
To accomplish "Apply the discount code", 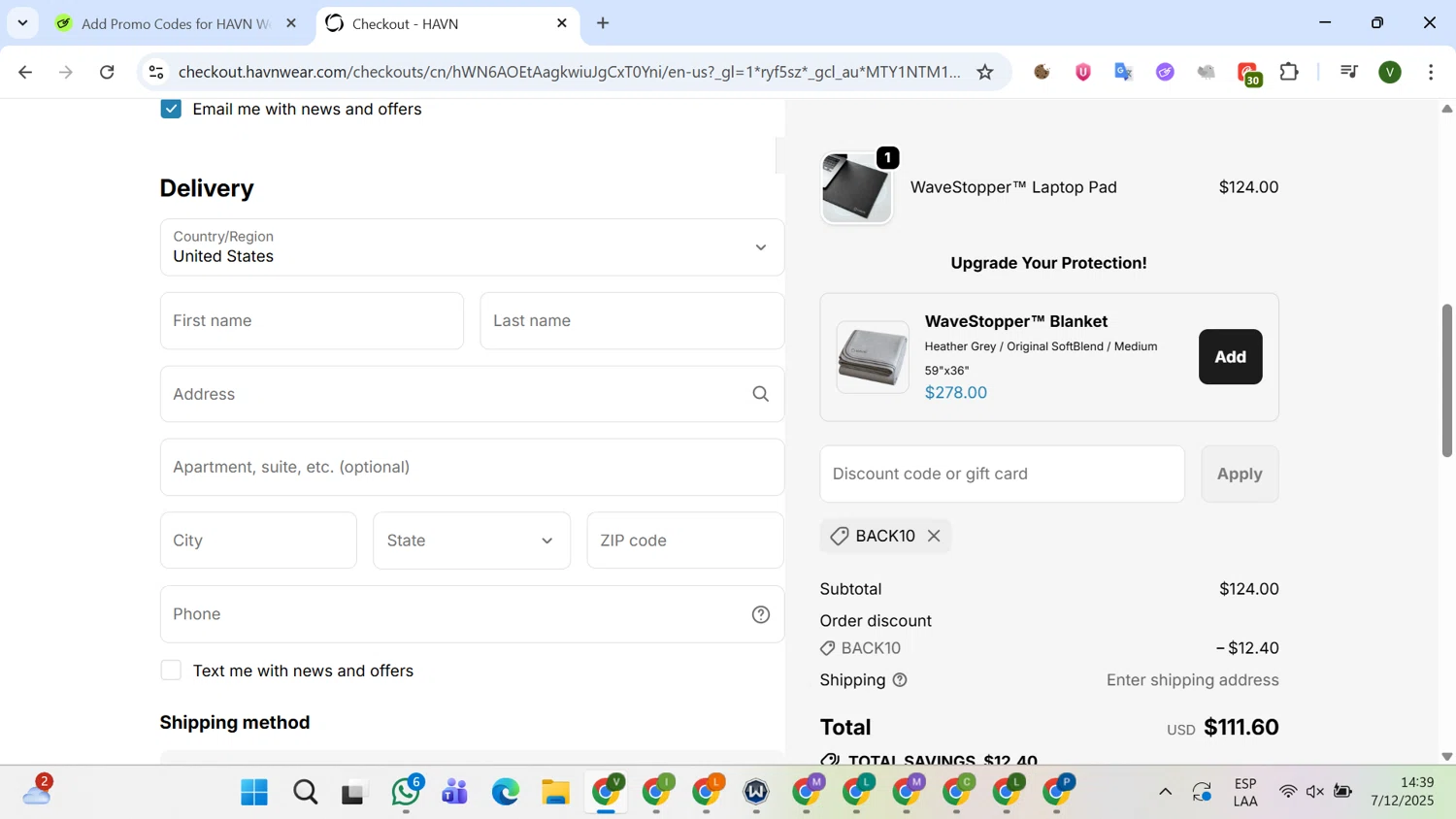I will pos(1240,475).
